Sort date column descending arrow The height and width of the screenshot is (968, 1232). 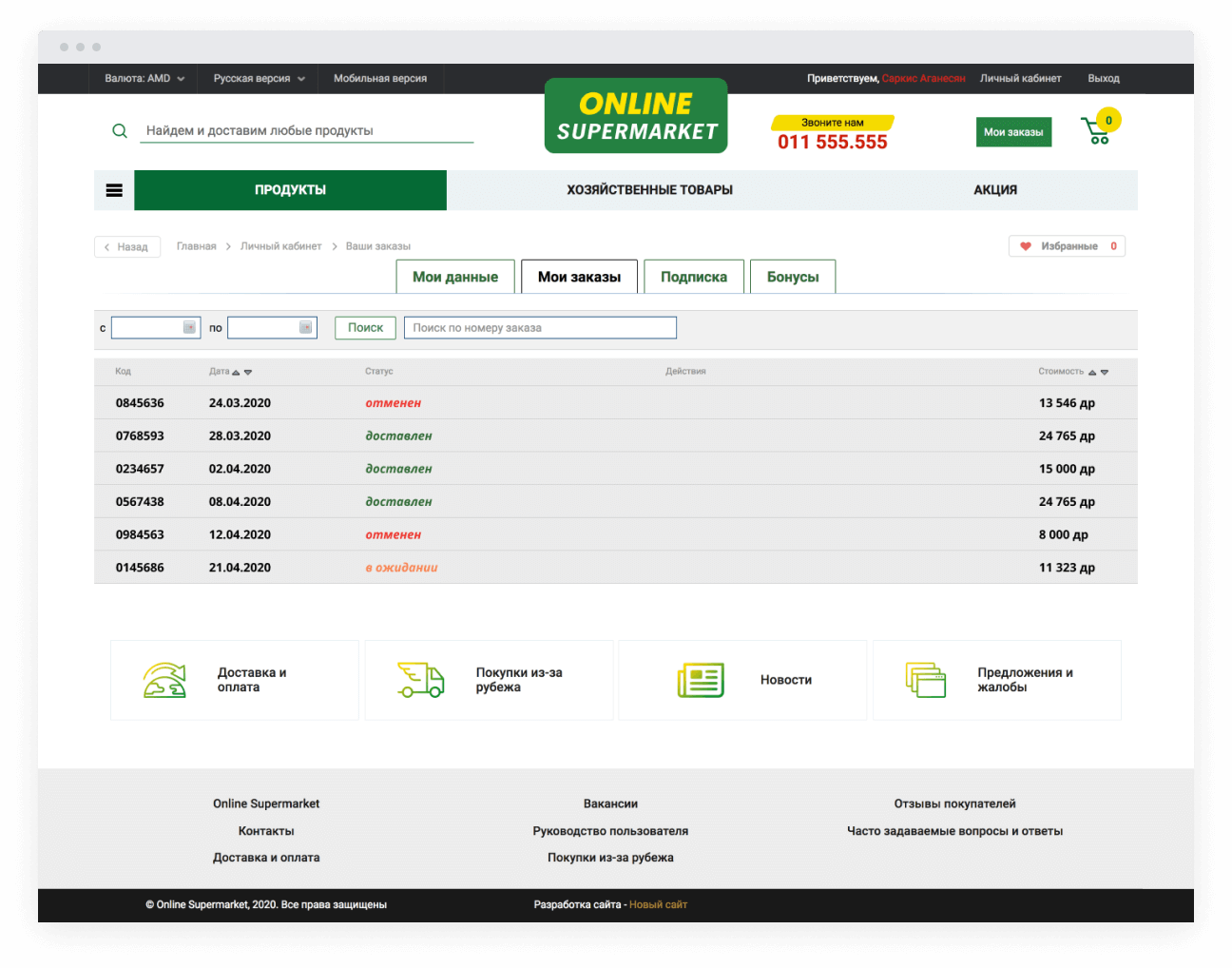(248, 372)
